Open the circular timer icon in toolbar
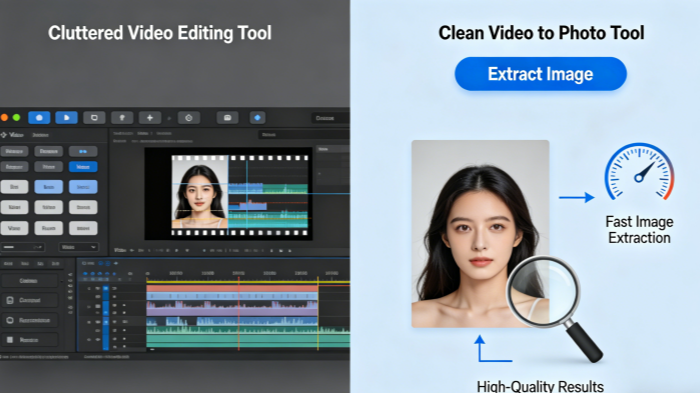700x393 pixels. click(188, 118)
